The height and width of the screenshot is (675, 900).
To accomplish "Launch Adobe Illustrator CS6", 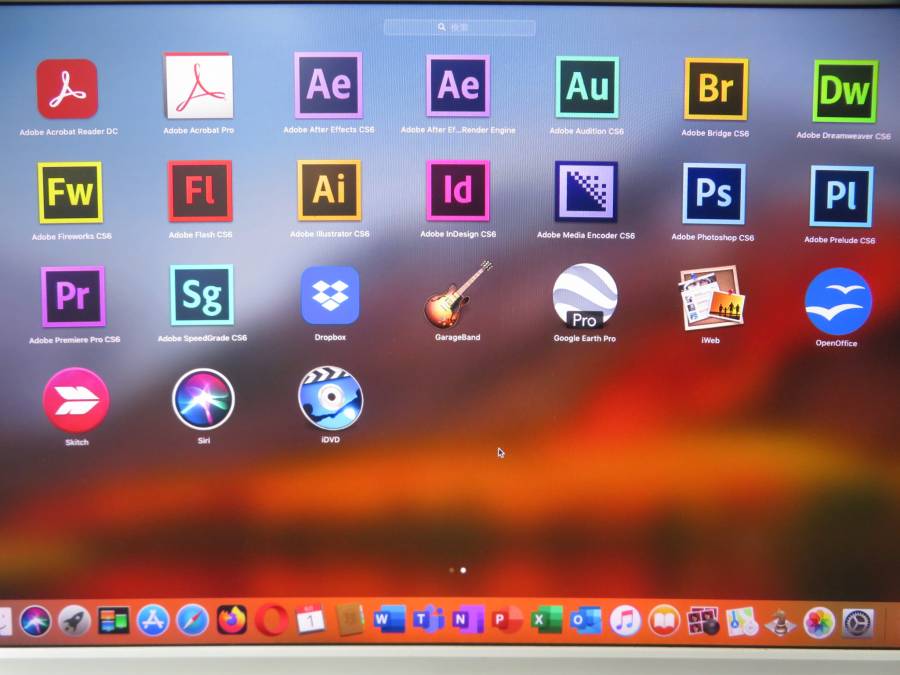I will 329,190.
